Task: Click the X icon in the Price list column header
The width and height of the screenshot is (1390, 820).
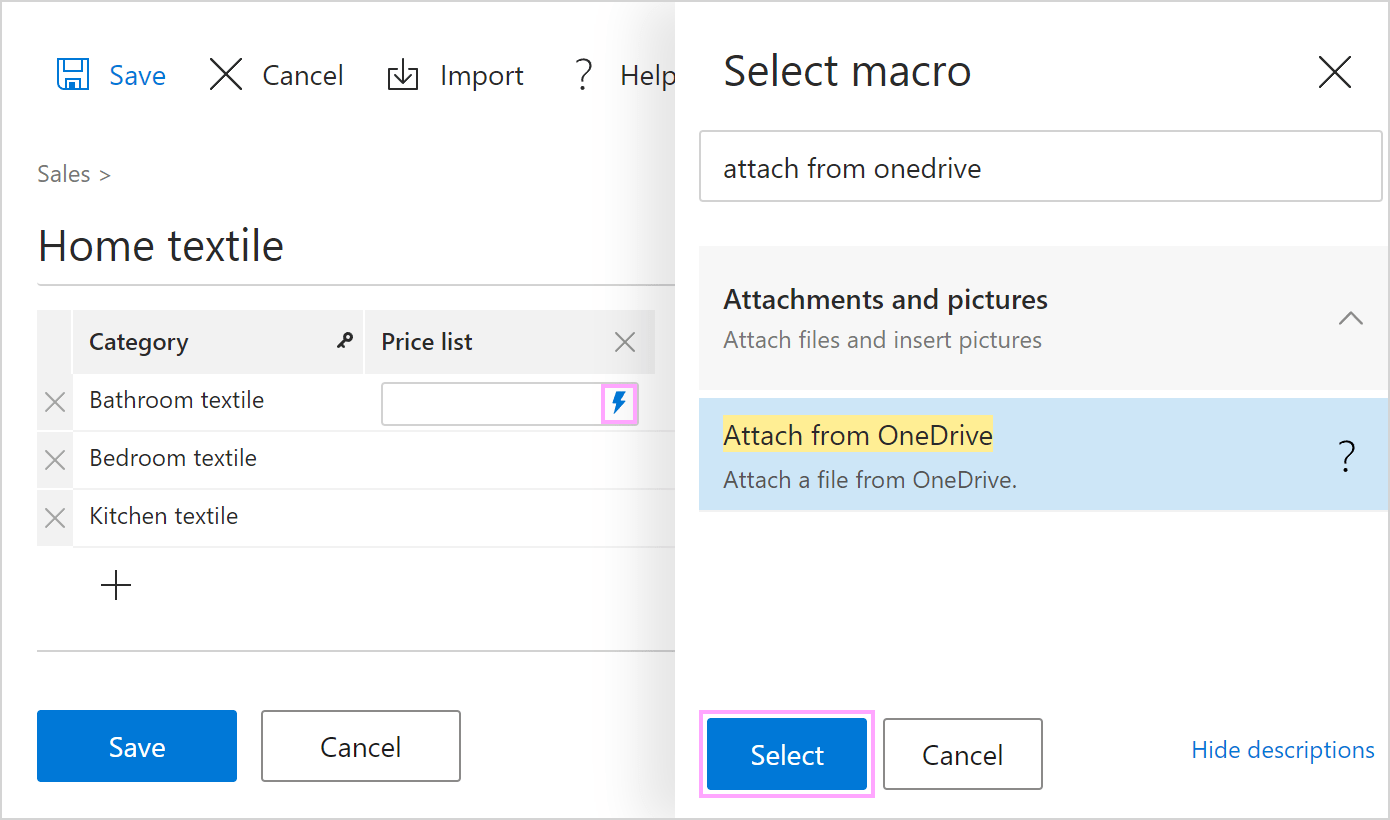Action: [625, 341]
